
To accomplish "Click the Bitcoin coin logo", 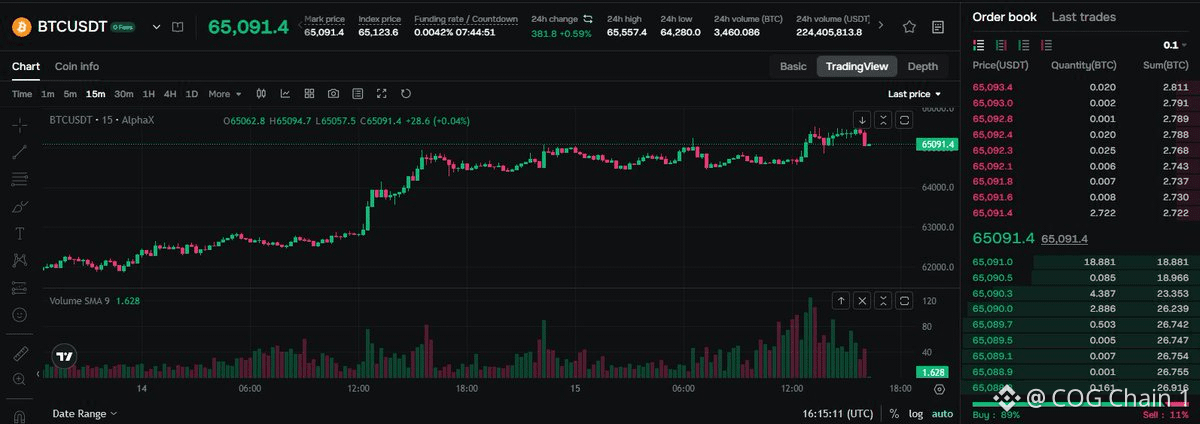I will [20, 27].
